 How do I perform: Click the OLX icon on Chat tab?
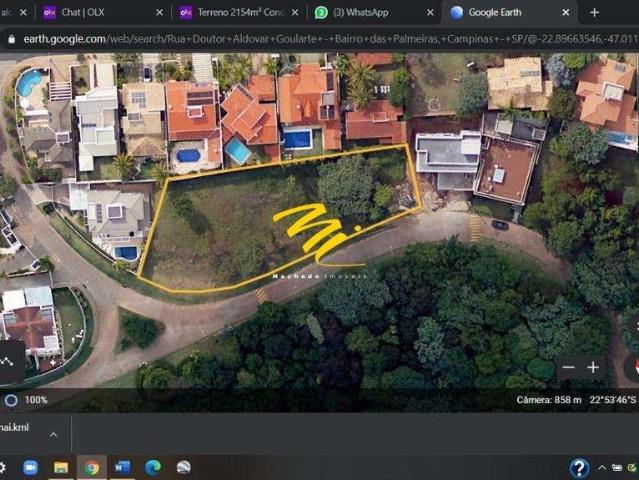click(x=49, y=13)
